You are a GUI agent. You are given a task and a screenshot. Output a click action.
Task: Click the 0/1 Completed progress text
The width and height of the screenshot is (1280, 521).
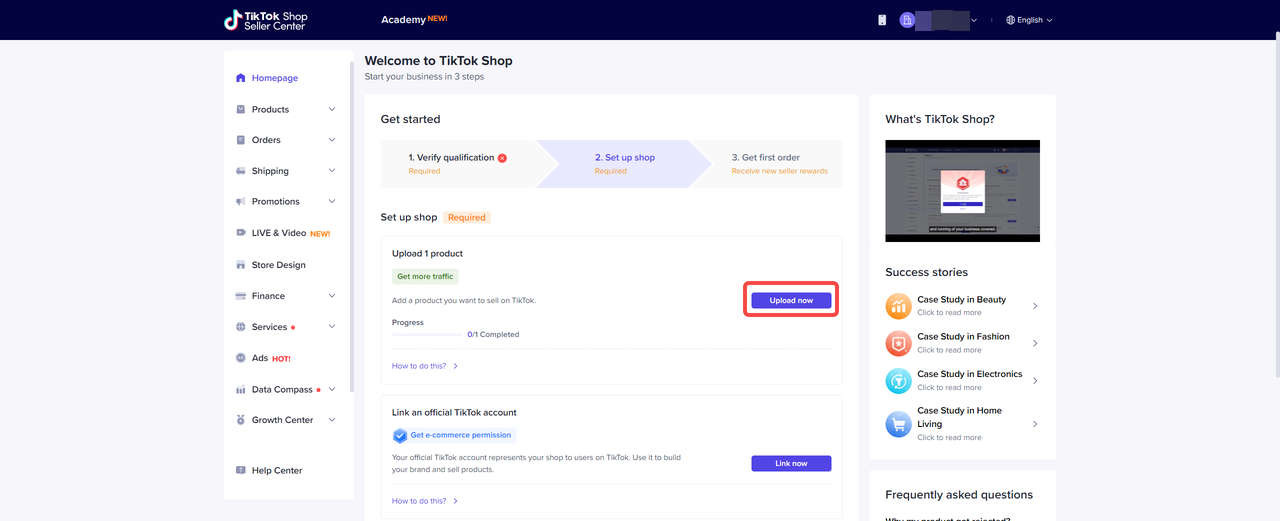(x=493, y=335)
